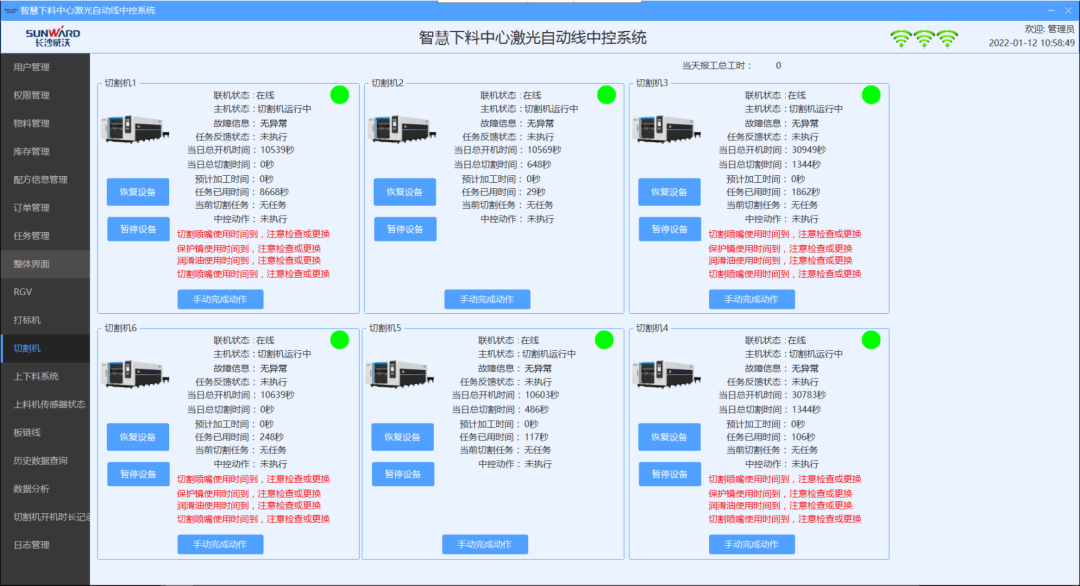The image size is (1080, 586).
Task: Click the machine image in 切割机4 panel
Action: [667, 374]
